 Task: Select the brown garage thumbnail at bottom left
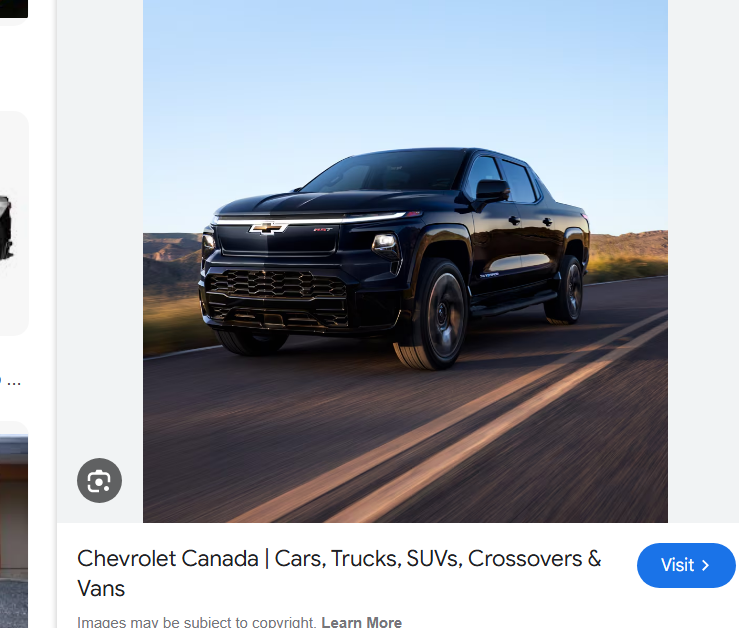(x=14, y=525)
